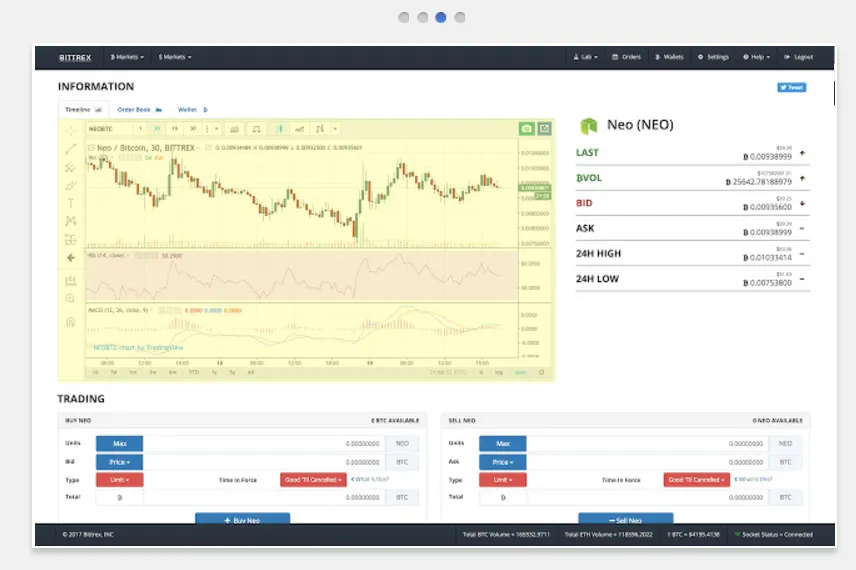This screenshot has width=856, height=570.
Task: Switch to the Timeline tab
Action: pos(83,110)
